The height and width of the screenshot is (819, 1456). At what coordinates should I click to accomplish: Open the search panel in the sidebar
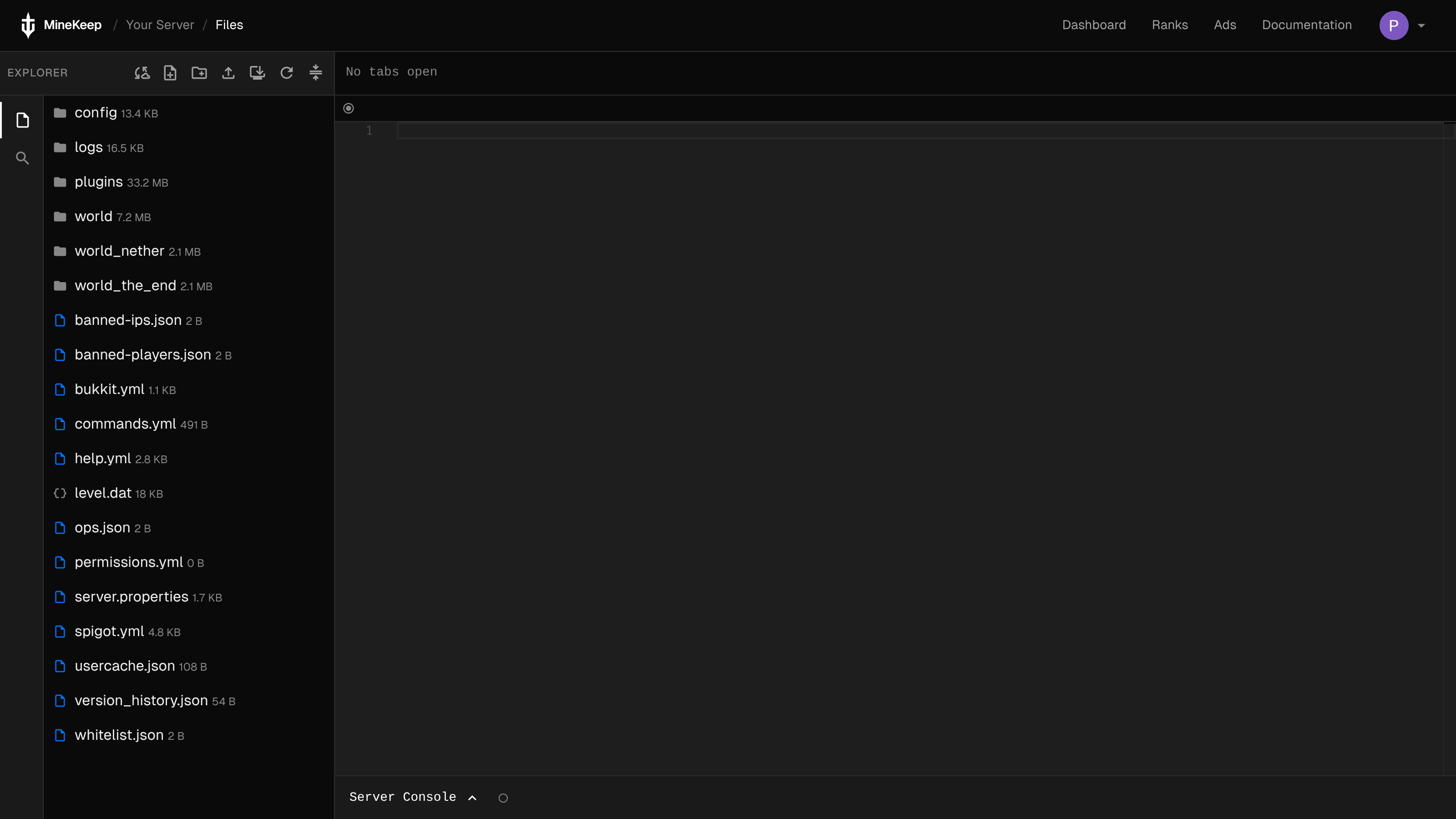[x=22, y=158]
